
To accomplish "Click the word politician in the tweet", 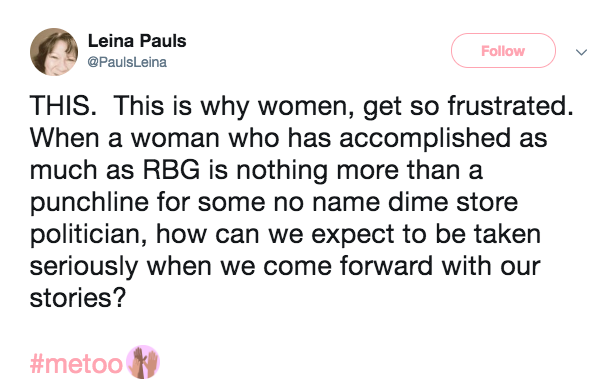I will point(89,235).
